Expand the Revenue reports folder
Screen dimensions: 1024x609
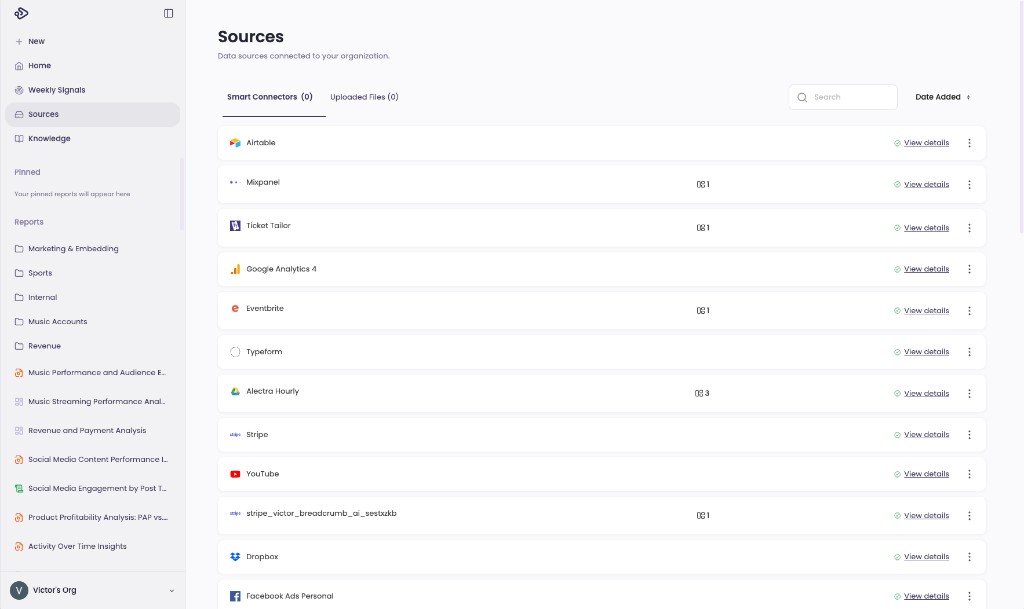pos(38,346)
